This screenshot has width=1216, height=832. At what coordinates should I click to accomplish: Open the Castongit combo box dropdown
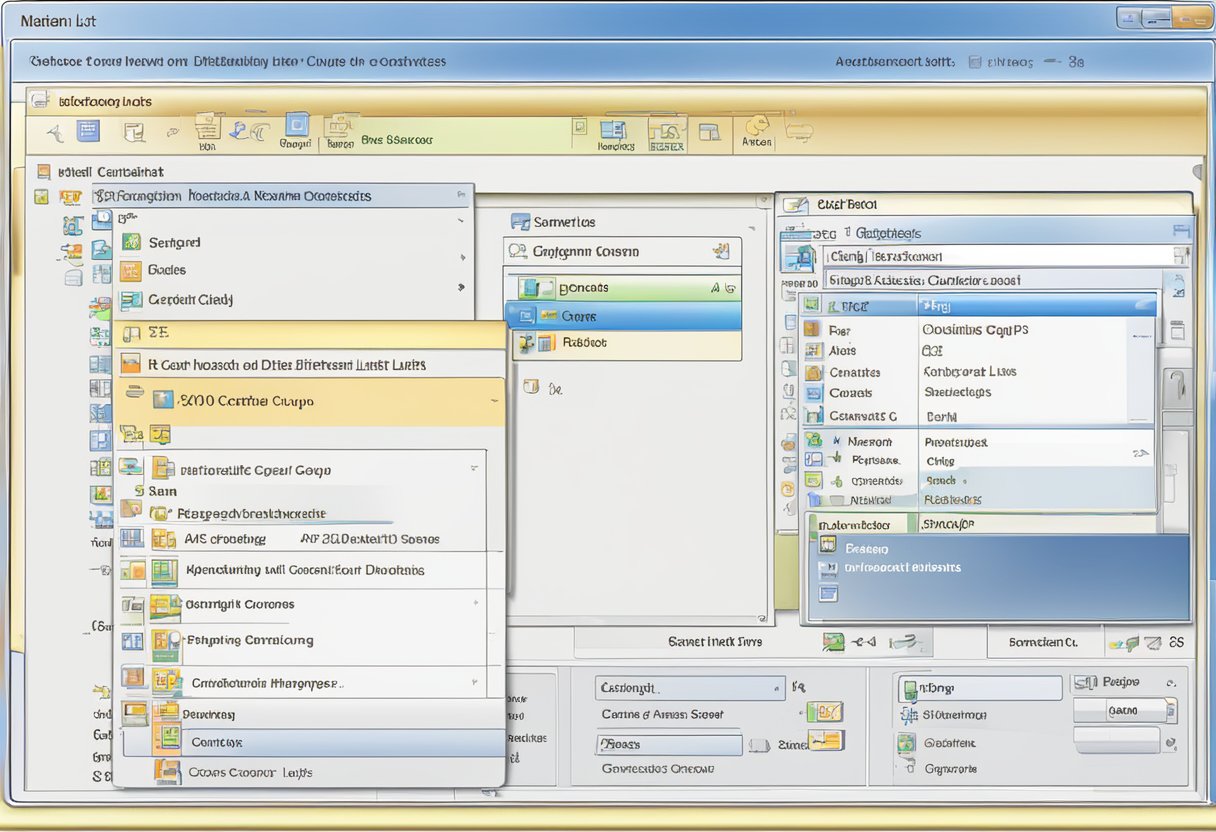point(777,688)
